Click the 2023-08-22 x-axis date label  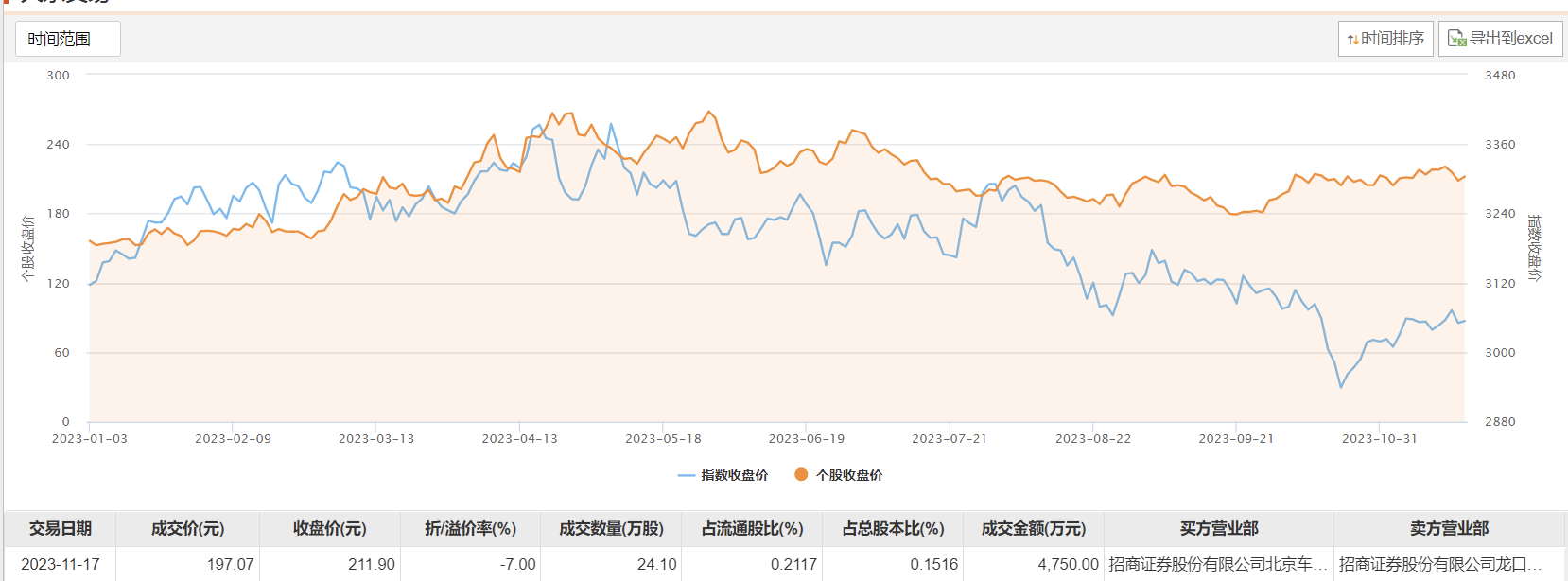tap(1092, 439)
